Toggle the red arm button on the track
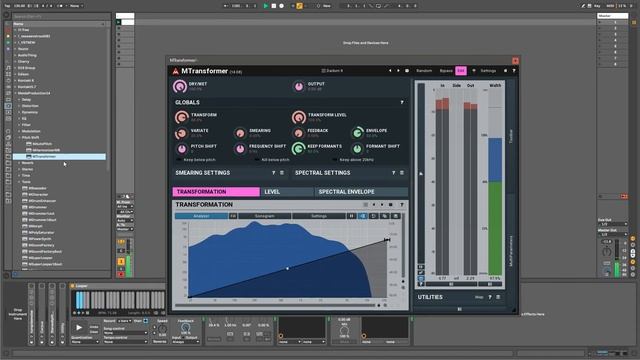Screen dimensions: 640x360 (121, 275)
